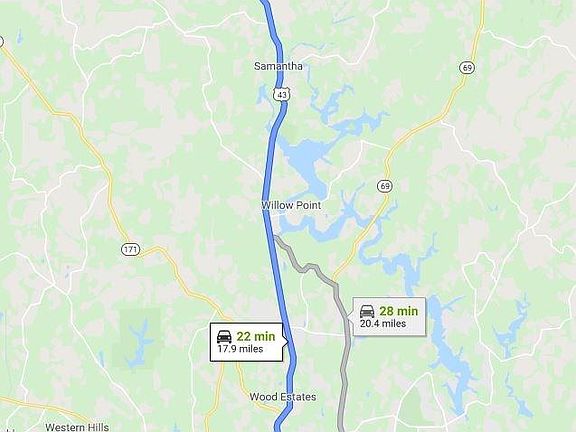Click the Willow Point place label
576x432 pixels.
point(291,205)
